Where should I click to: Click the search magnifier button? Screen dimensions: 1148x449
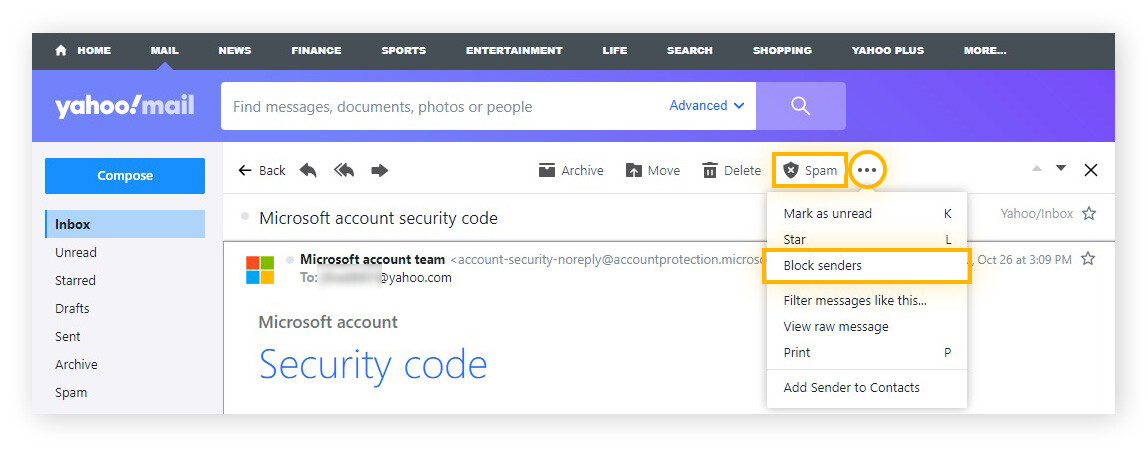pyautogui.click(x=801, y=106)
